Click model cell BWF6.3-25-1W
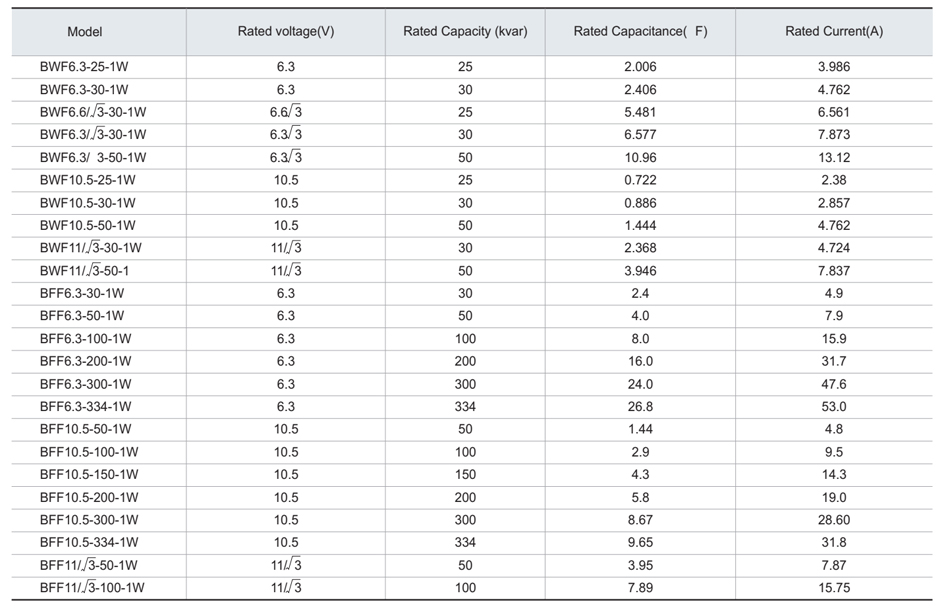 coord(84,67)
